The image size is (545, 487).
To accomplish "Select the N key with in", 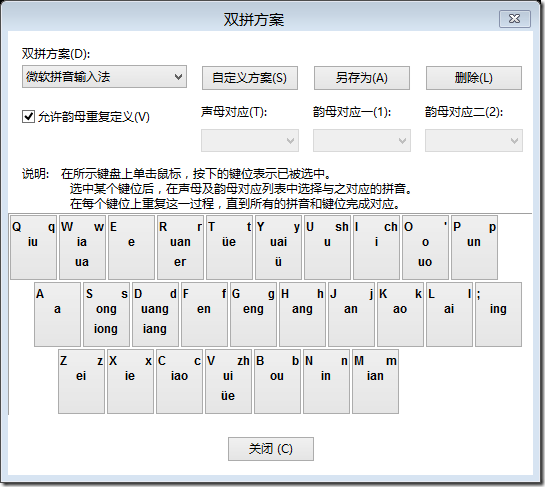I will pos(326,381).
